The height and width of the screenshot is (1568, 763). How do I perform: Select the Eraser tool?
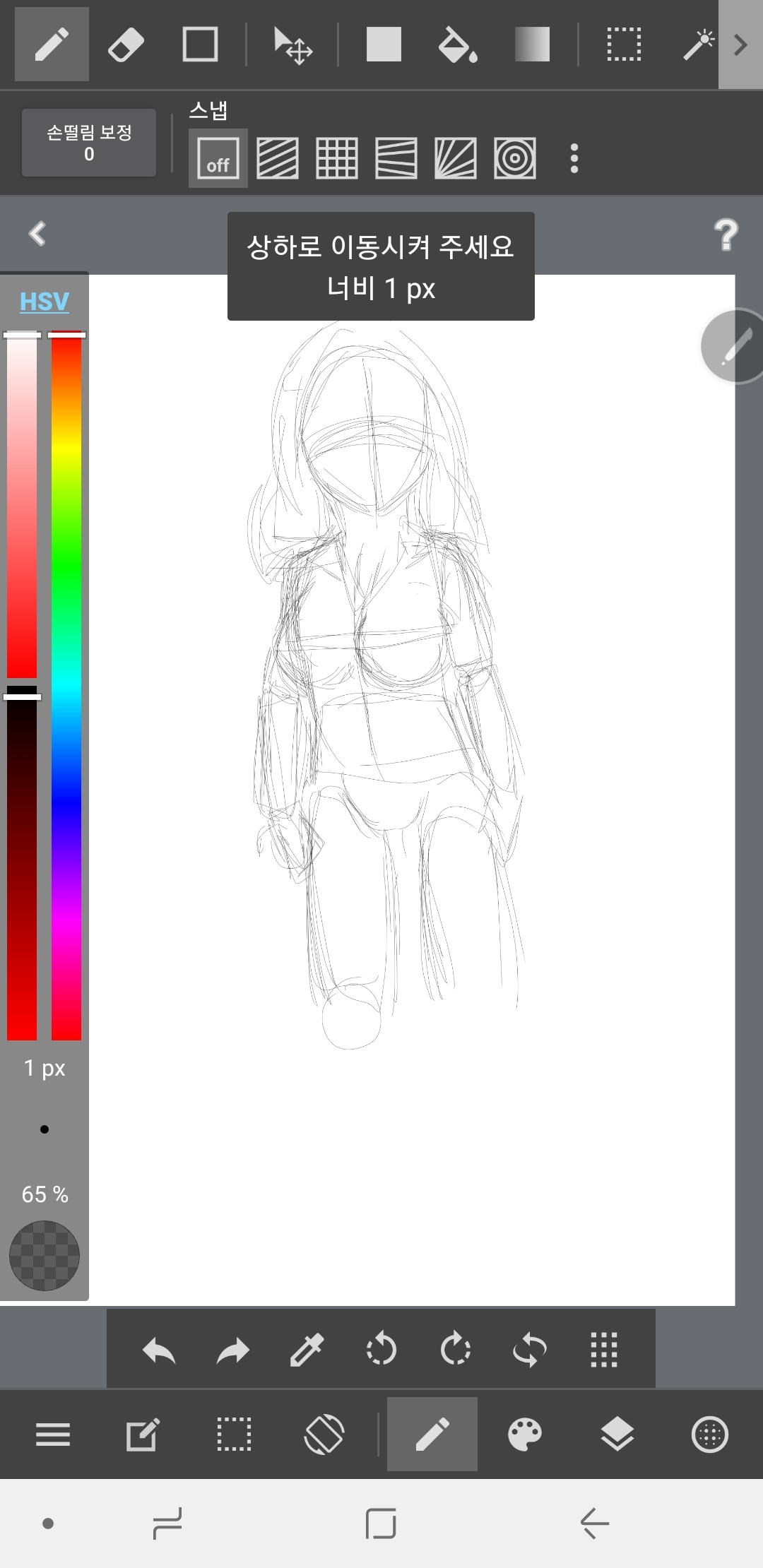click(x=126, y=45)
